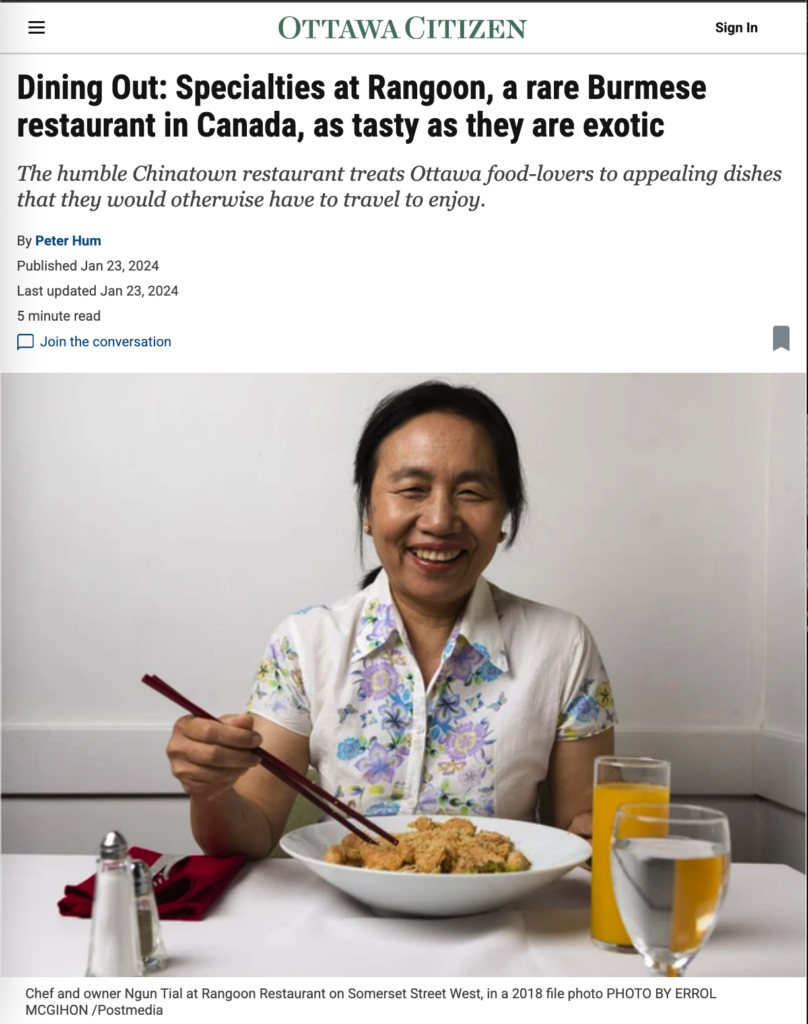The height and width of the screenshot is (1024, 808).
Task: Click the 5 minute read label
Action: 59,316
